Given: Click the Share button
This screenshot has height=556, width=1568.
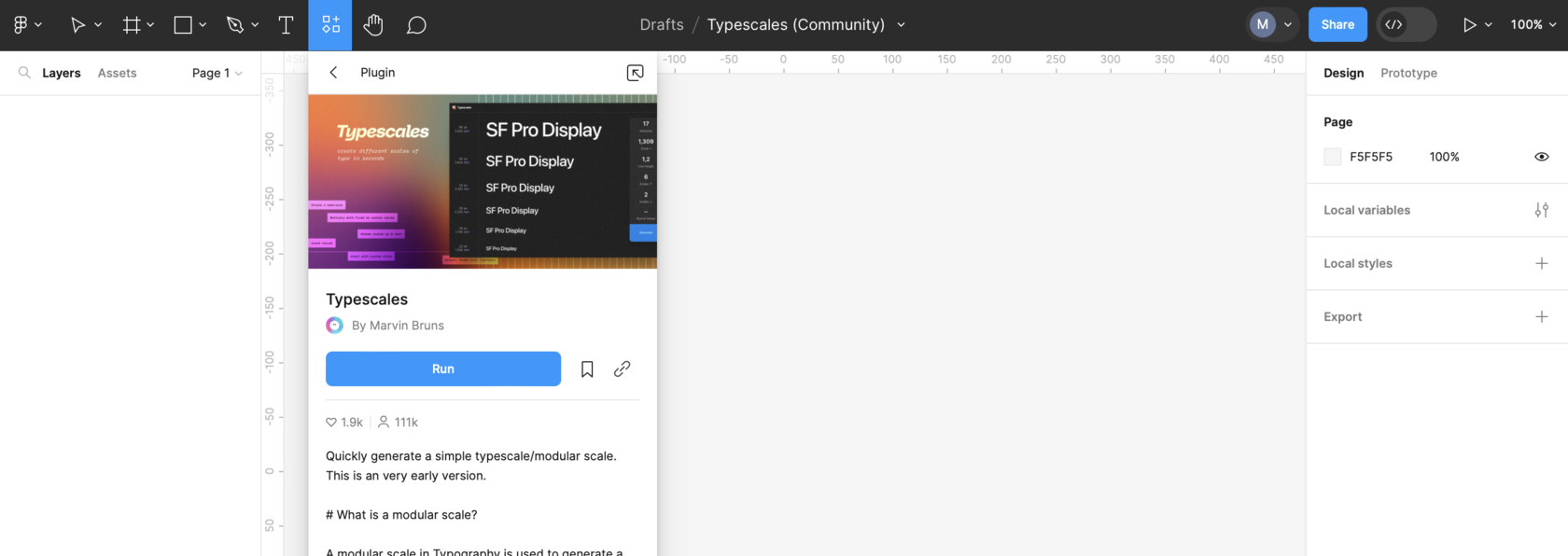Looking at the screenshot, I should tap(1337, 25).
